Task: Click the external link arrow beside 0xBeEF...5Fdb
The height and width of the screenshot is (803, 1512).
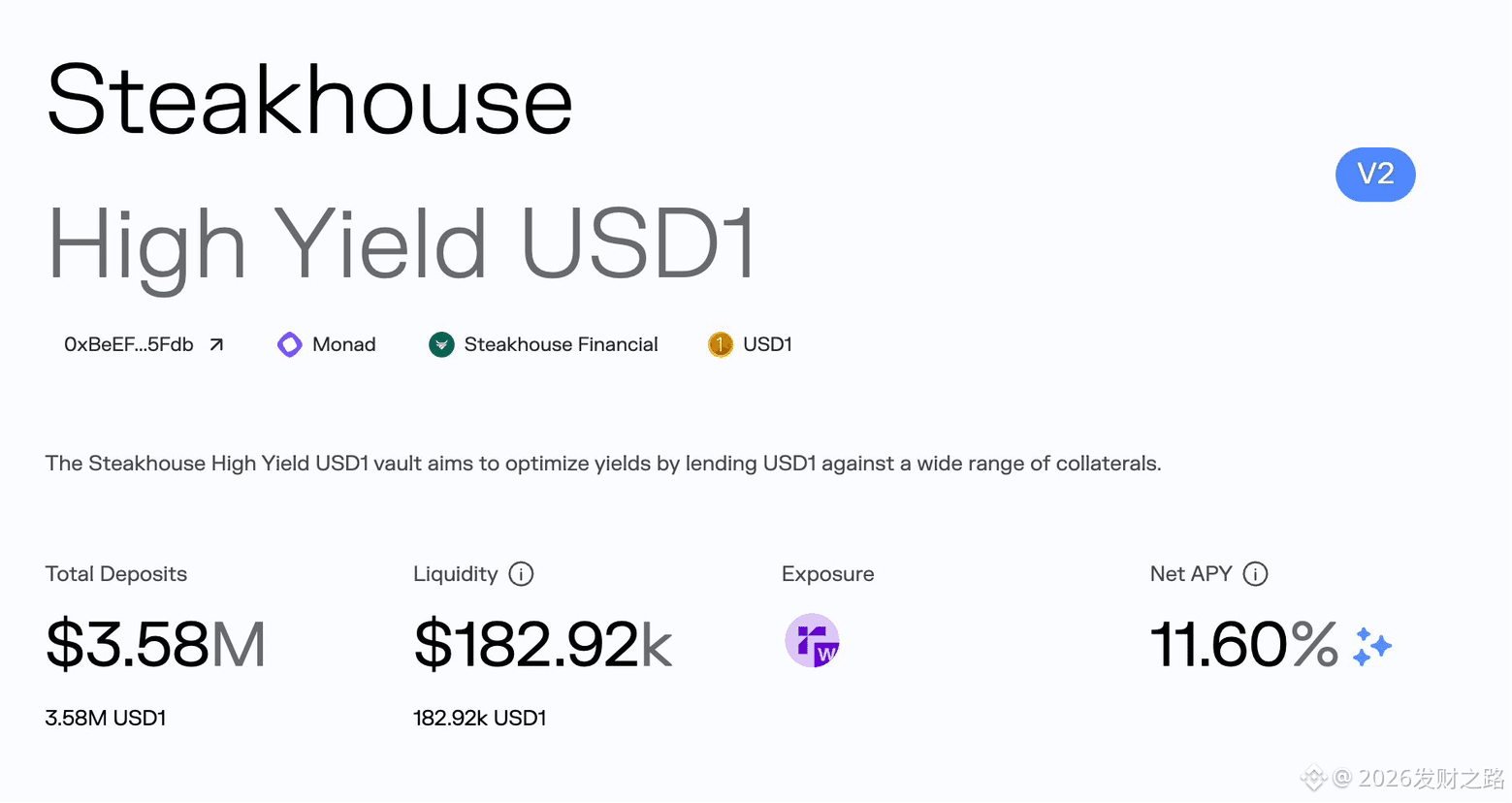Action: point(216,344)
